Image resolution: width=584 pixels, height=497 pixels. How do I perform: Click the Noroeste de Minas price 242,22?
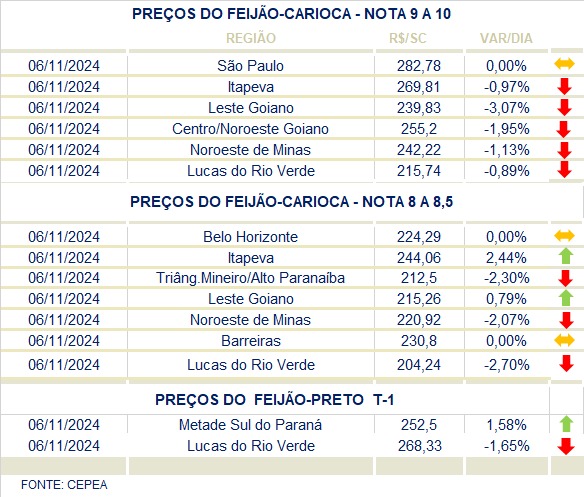pyautogui.click(x=419, y=150)
